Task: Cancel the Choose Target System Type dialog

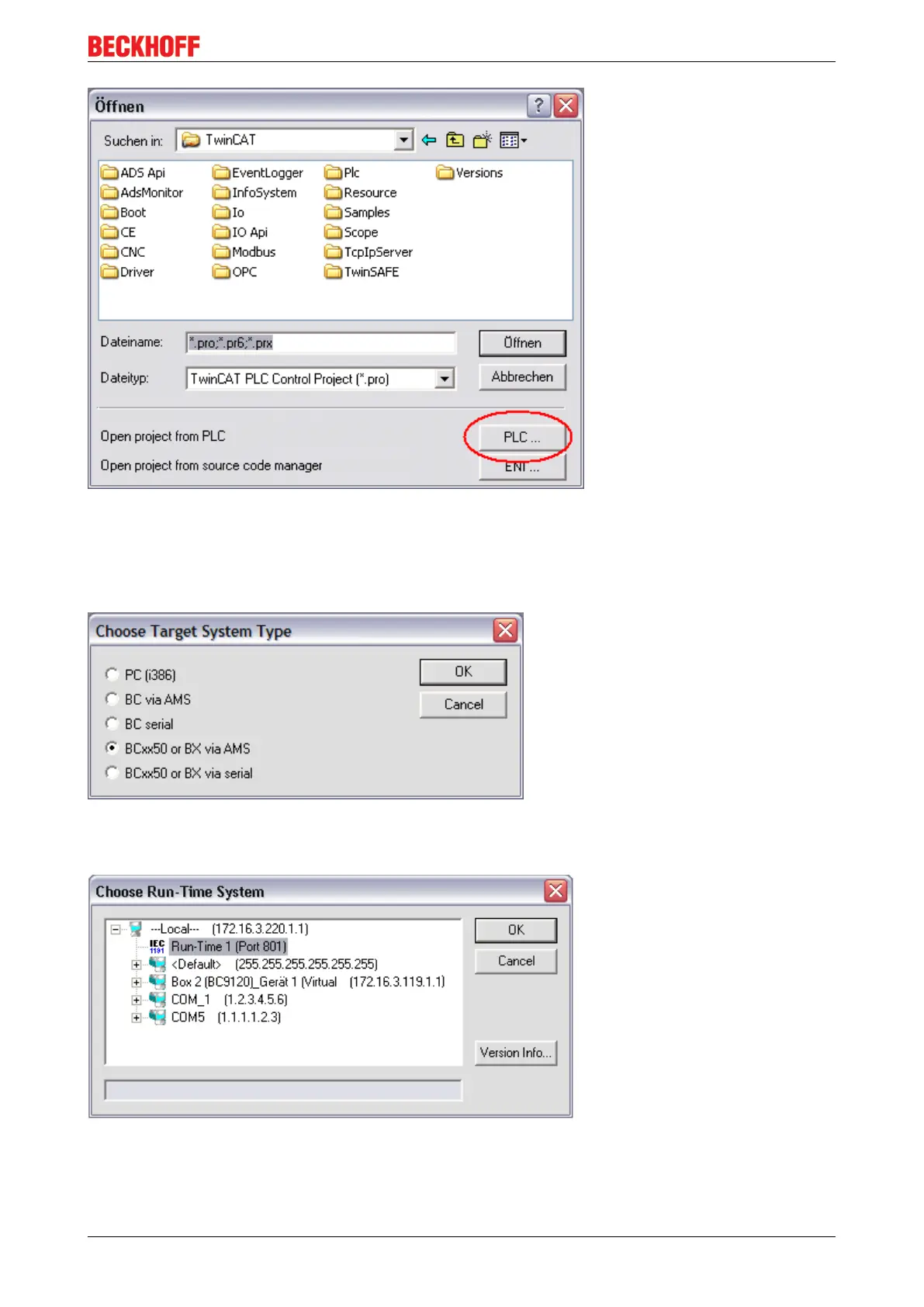Action: [x=463, y=705]
